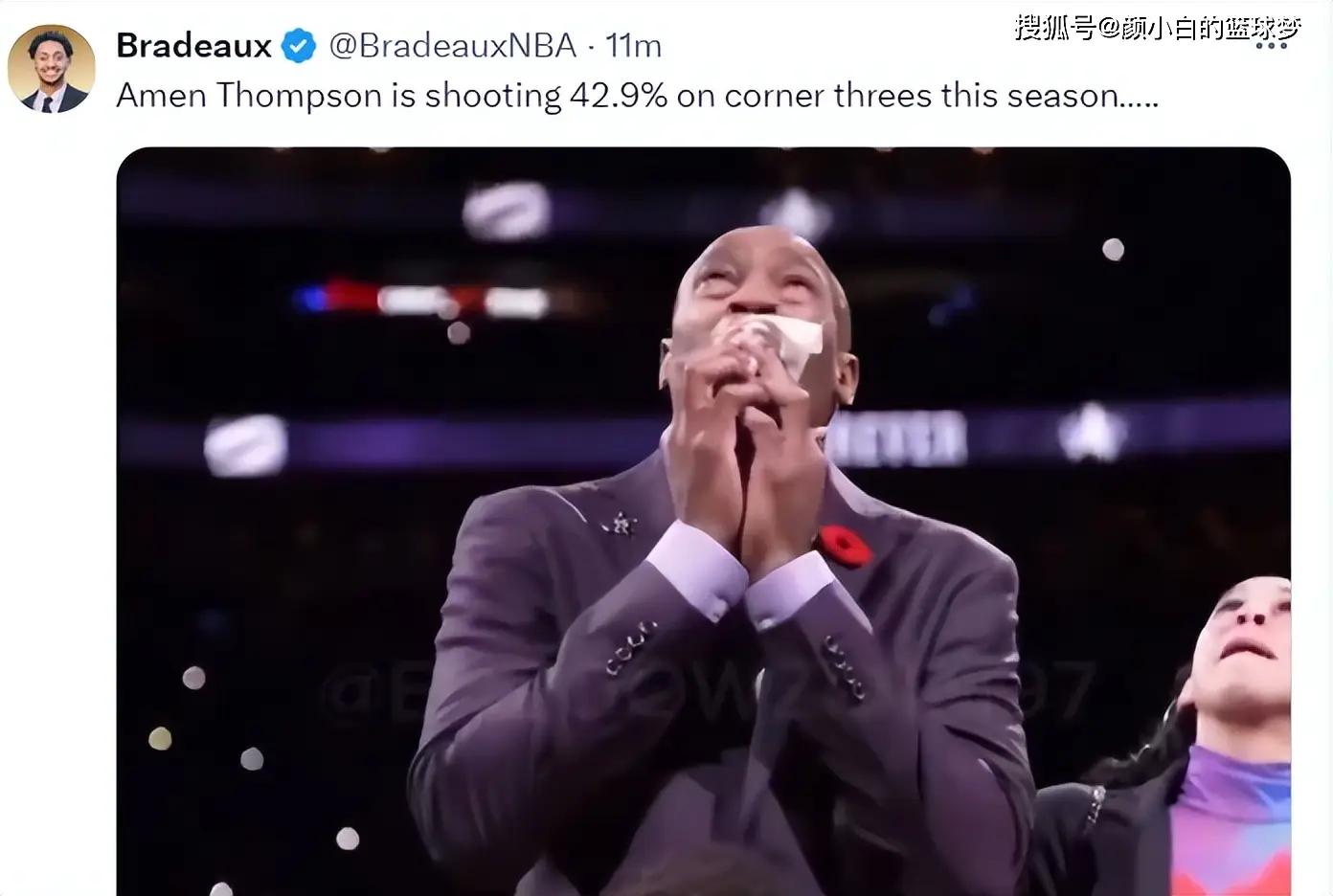The height and width of the screenshot is (896, 1333).
Task: Open the attached crying man media
Action: 704,522
